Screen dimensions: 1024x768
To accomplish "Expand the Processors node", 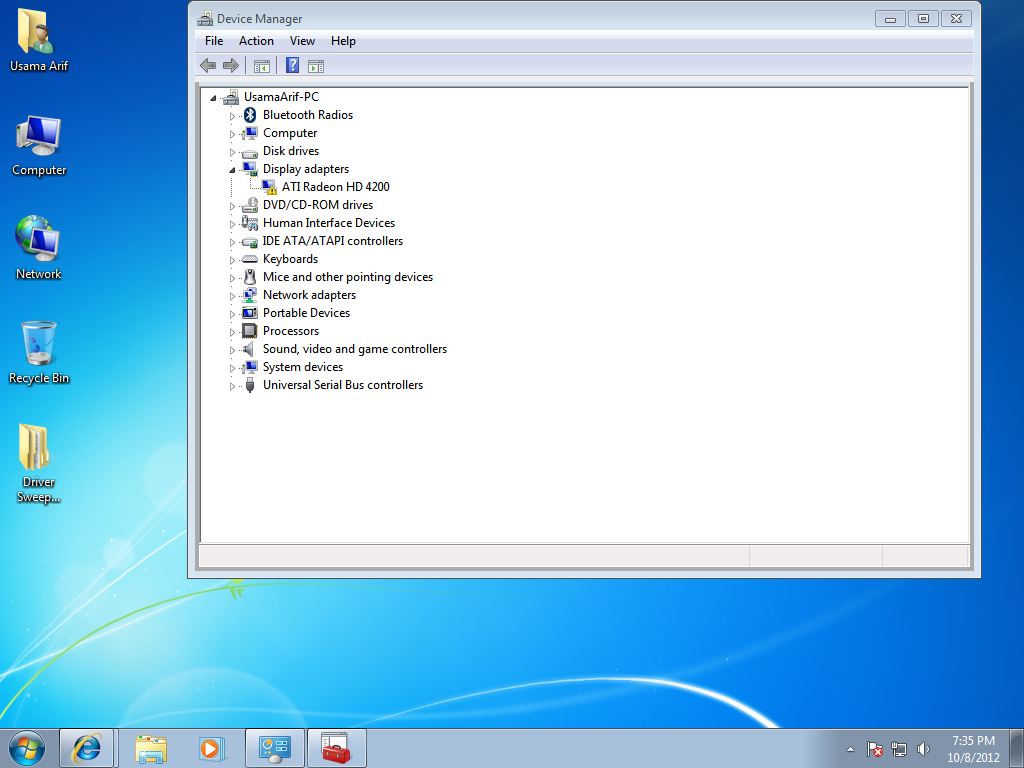I will (232, 332).
